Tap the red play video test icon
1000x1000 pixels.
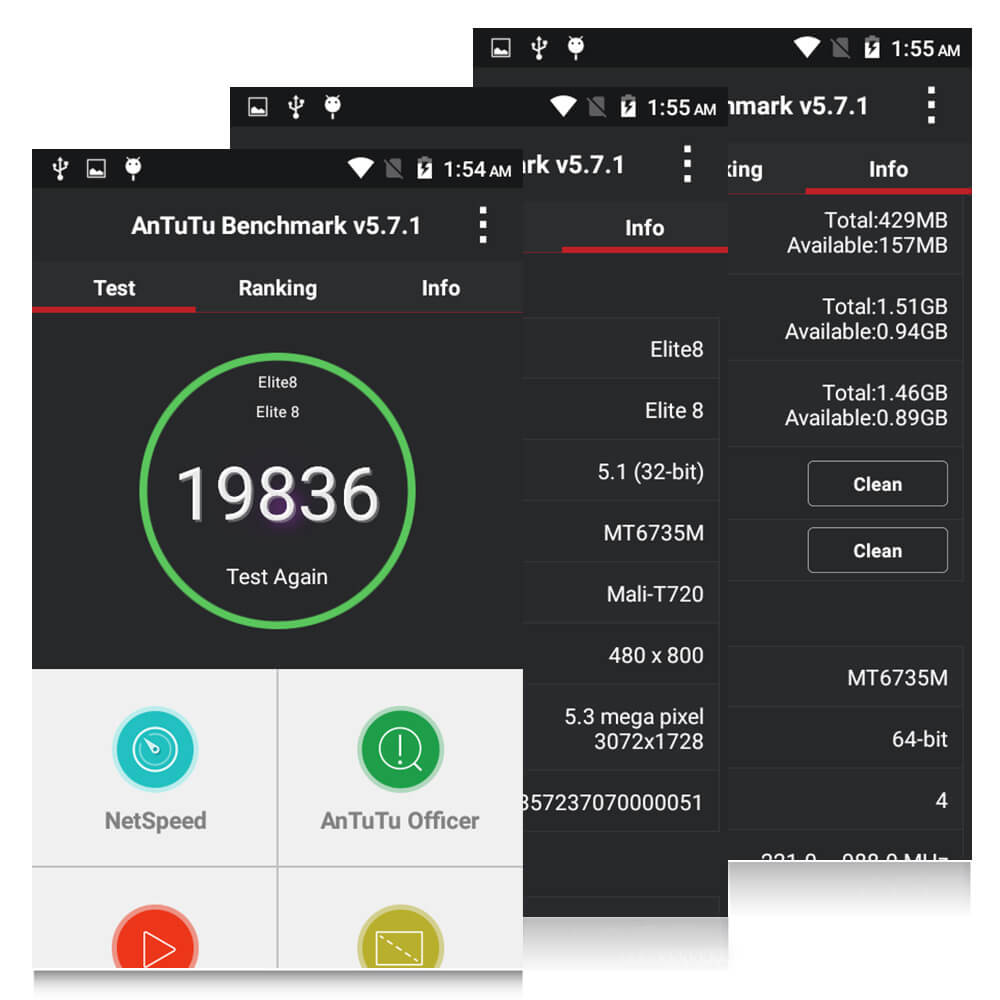coord(155,938)
